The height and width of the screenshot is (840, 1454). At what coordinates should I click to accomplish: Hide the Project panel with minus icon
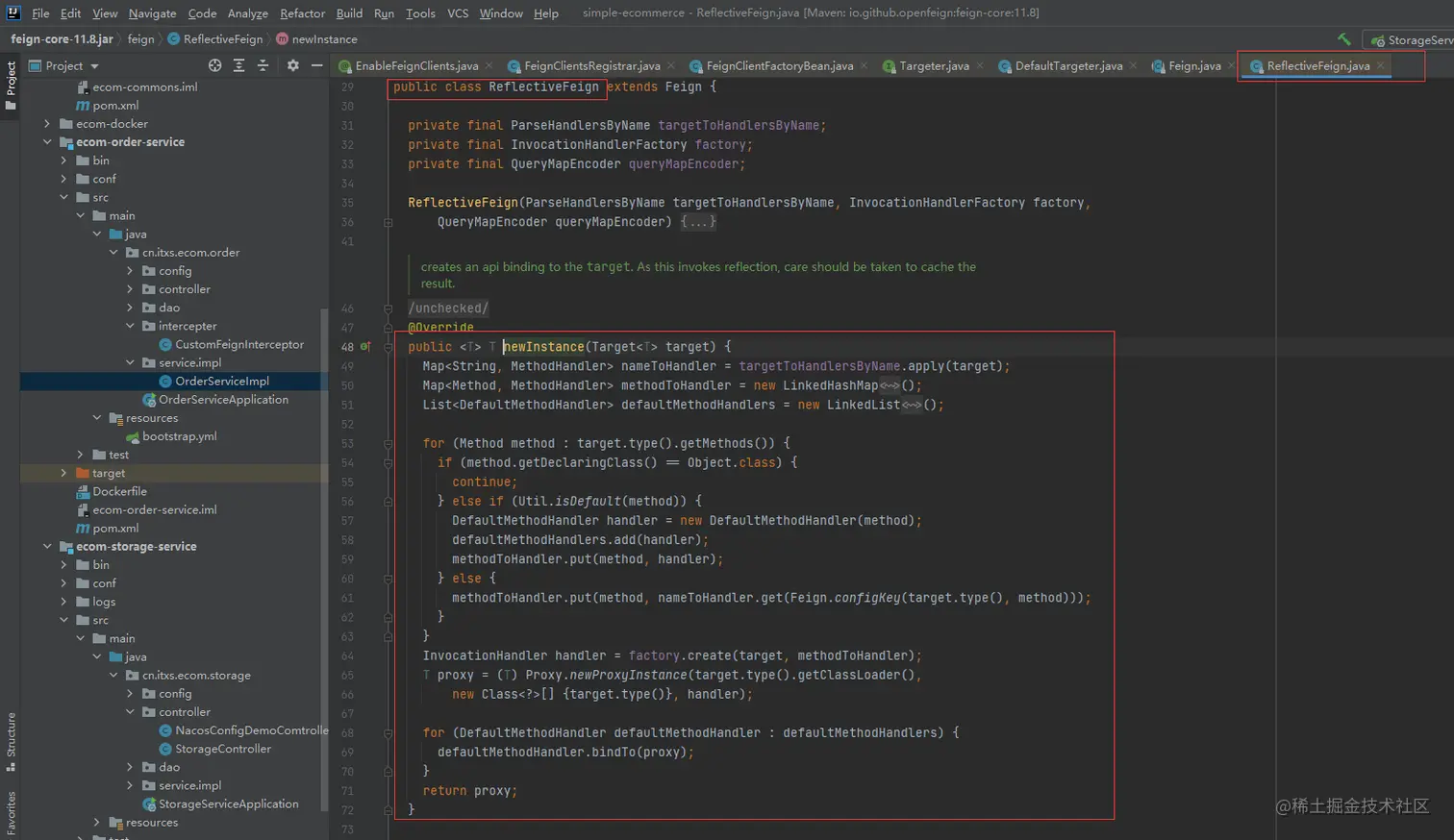[x=317, y=65]
